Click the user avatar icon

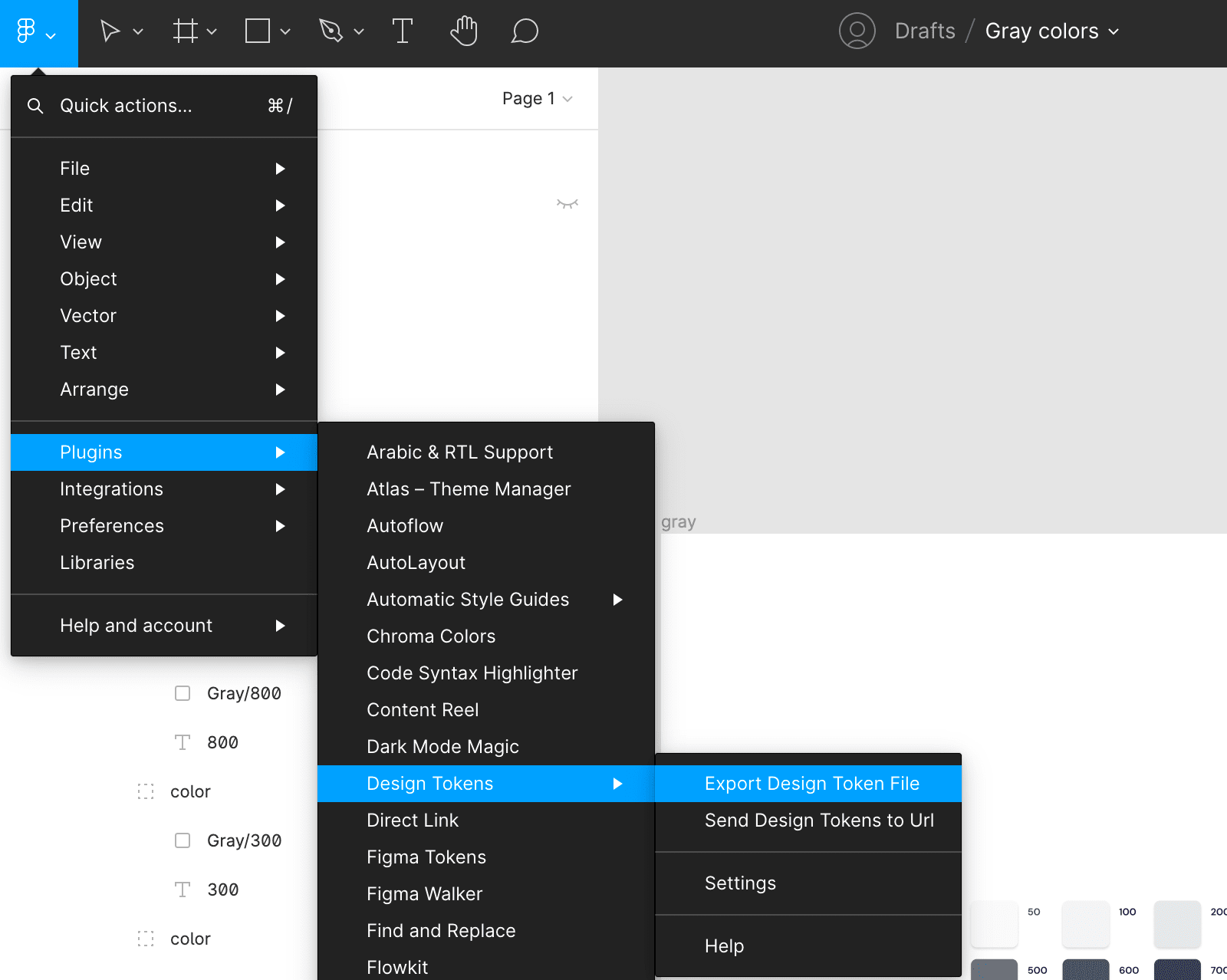coord(857,31)
